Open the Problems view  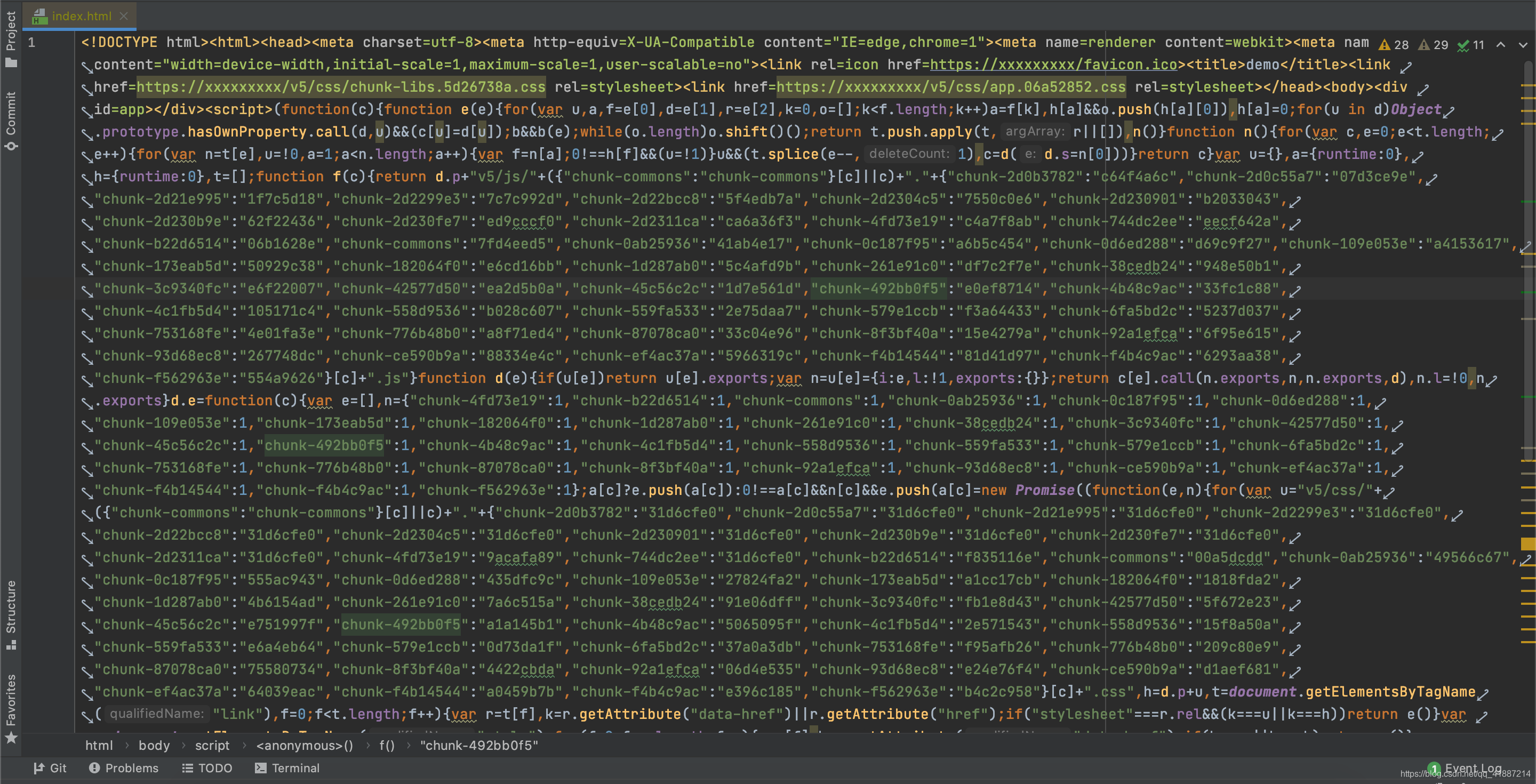pos(123,768)
